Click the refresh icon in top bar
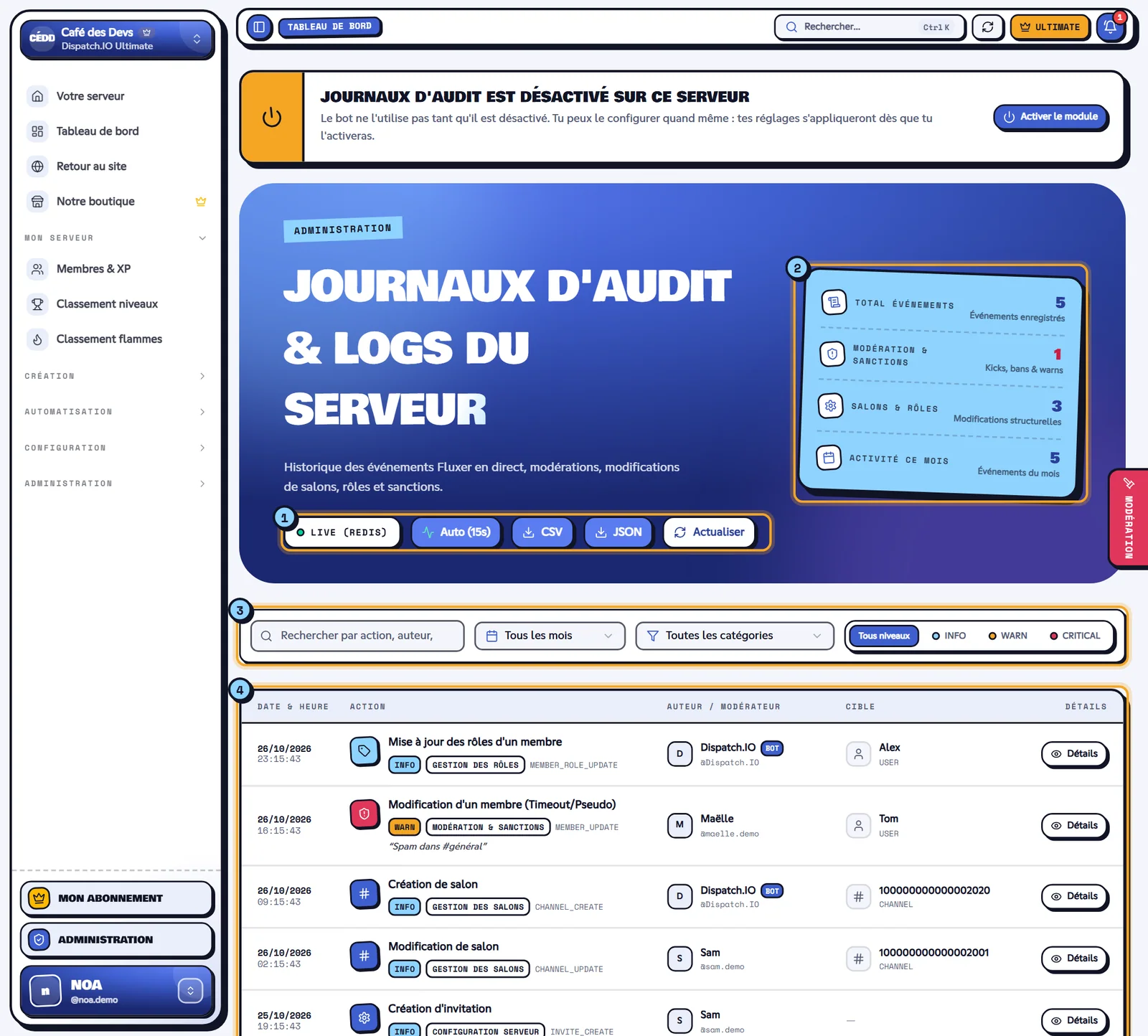 tap(987, 27)
